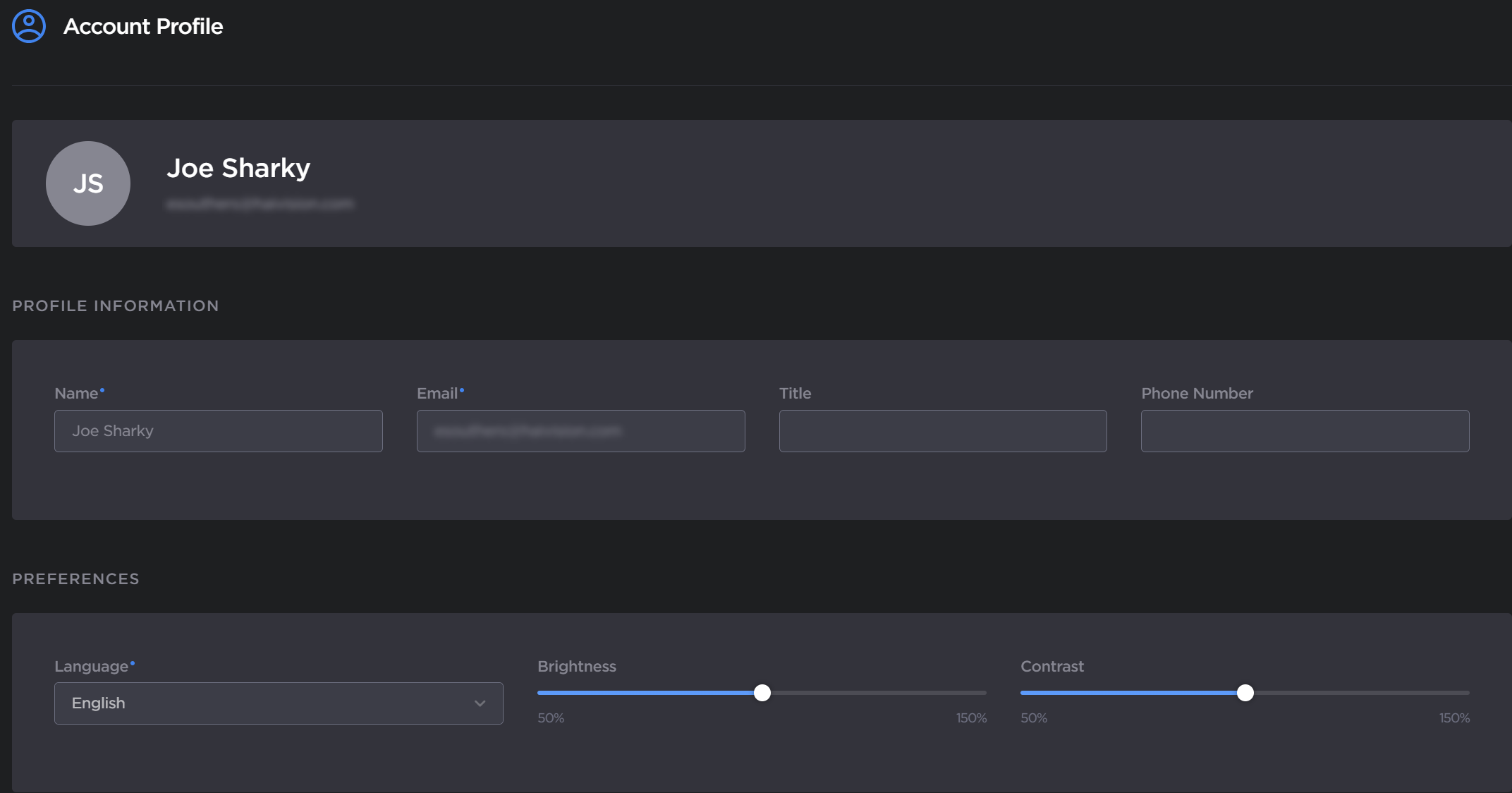Screen dimensions: 1512x793
Task: Click the Account Profile person icon
Action: 28,25
